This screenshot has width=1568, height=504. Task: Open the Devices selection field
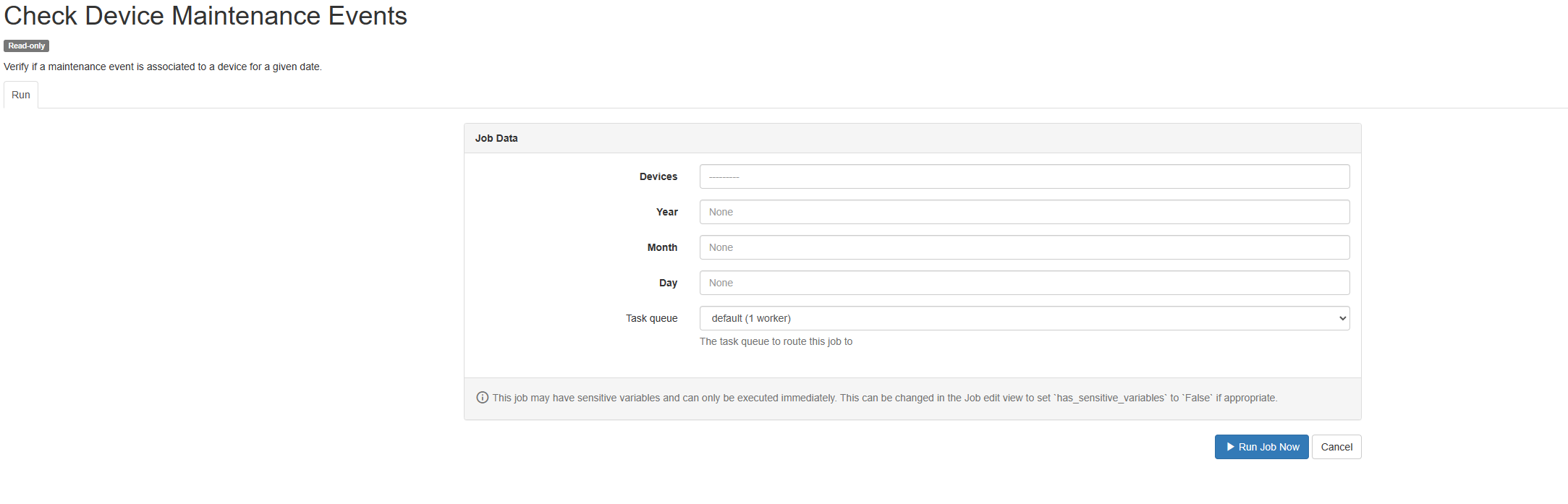pyautogui.click(x=1025, y=176)
